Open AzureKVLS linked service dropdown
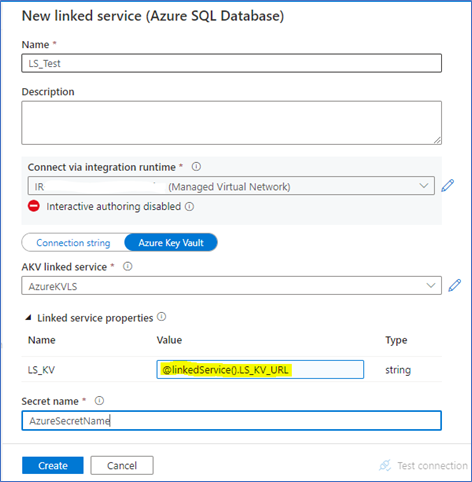Viewport: 472px width, 482px height. [232, 286]
